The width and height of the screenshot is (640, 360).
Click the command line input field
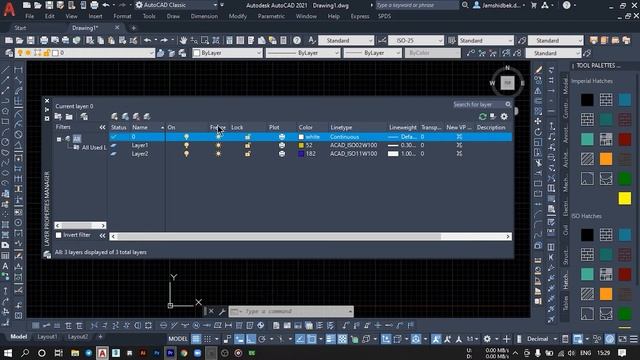pos(291,312)
